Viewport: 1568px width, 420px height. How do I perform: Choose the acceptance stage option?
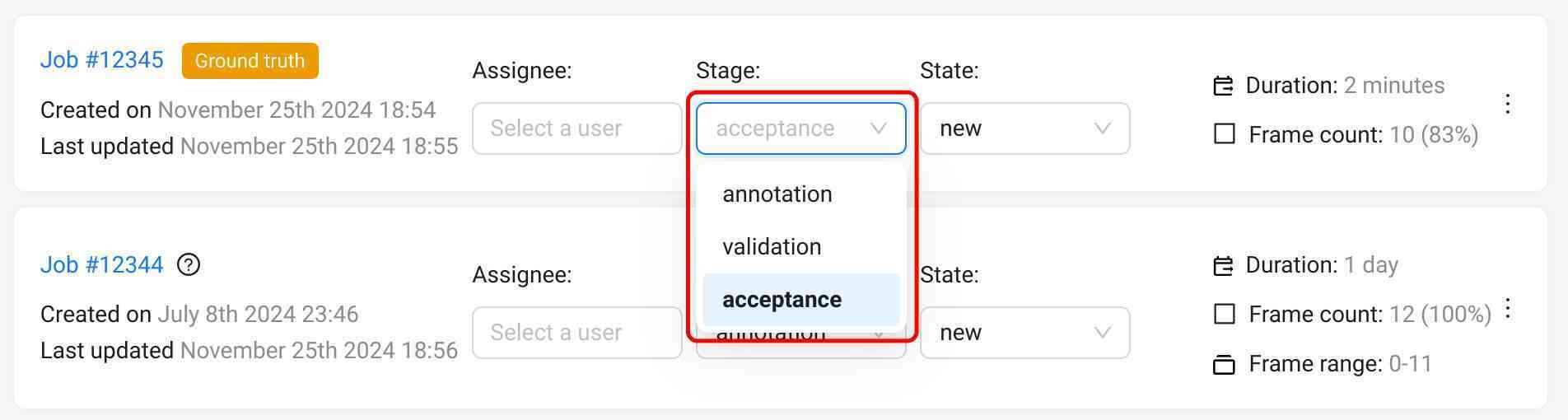782,300
